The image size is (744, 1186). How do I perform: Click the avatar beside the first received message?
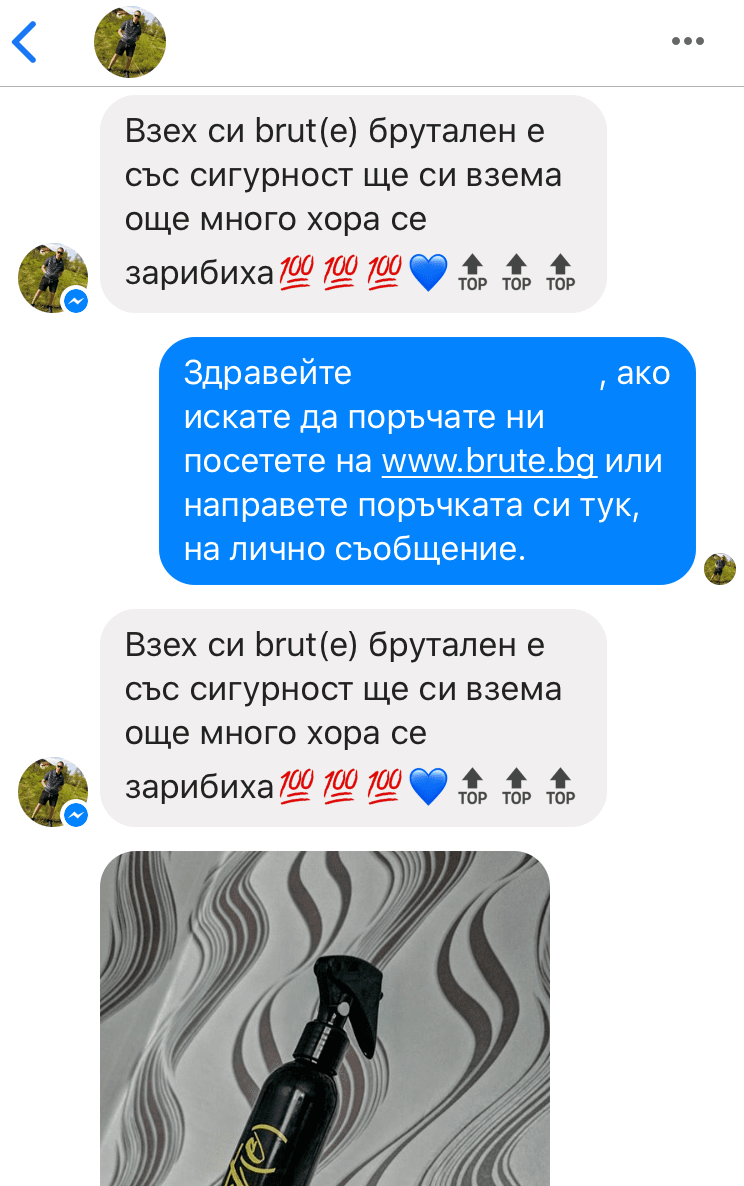click(x=53, y=278)
